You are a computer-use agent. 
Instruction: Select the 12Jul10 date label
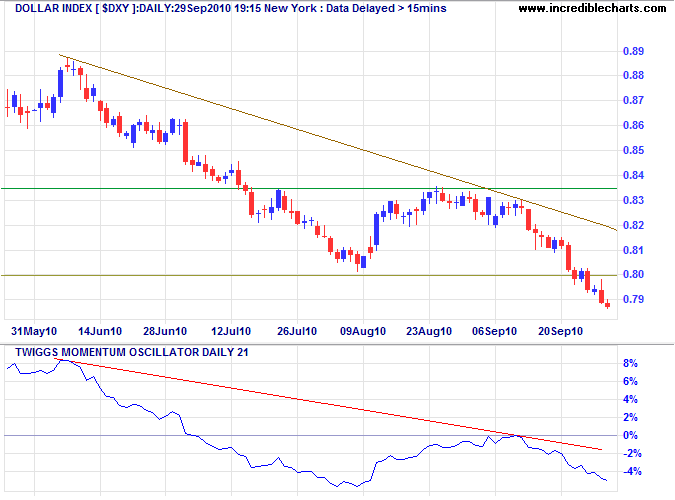coord(231,331)
